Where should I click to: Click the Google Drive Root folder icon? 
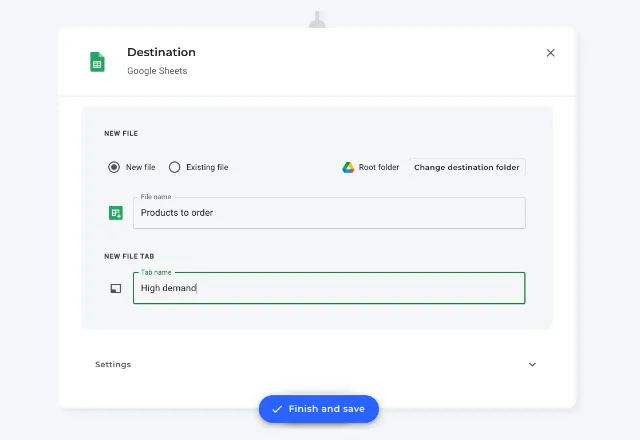(348, 167)
